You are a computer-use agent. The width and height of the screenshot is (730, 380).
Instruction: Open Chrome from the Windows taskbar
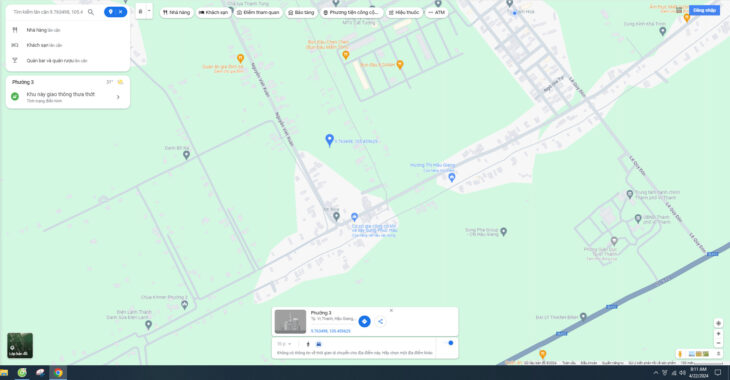pos(58,373)
